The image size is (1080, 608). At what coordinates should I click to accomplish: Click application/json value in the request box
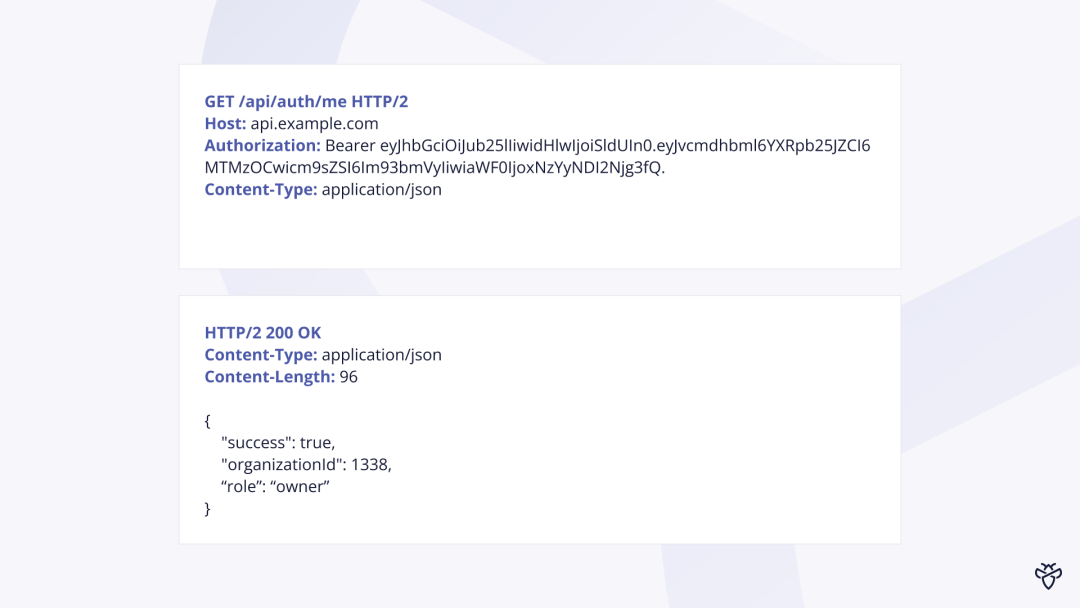point(382,190)
